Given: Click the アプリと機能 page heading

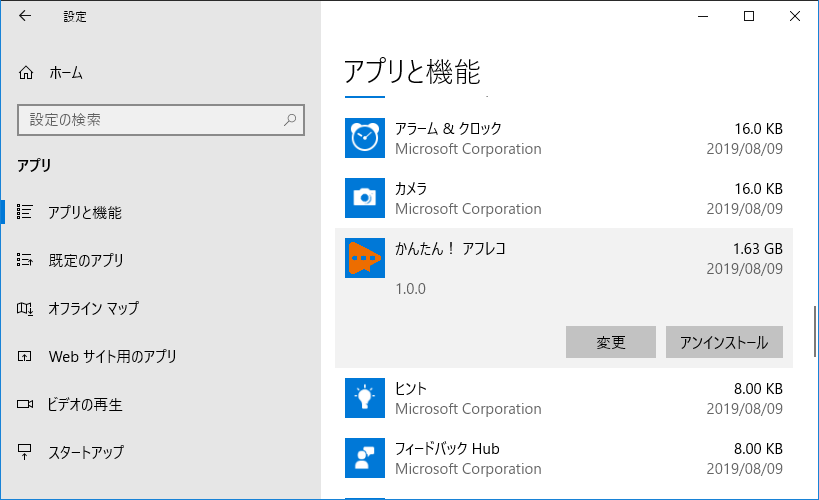Looking at the screenshot, I should 412,72.
